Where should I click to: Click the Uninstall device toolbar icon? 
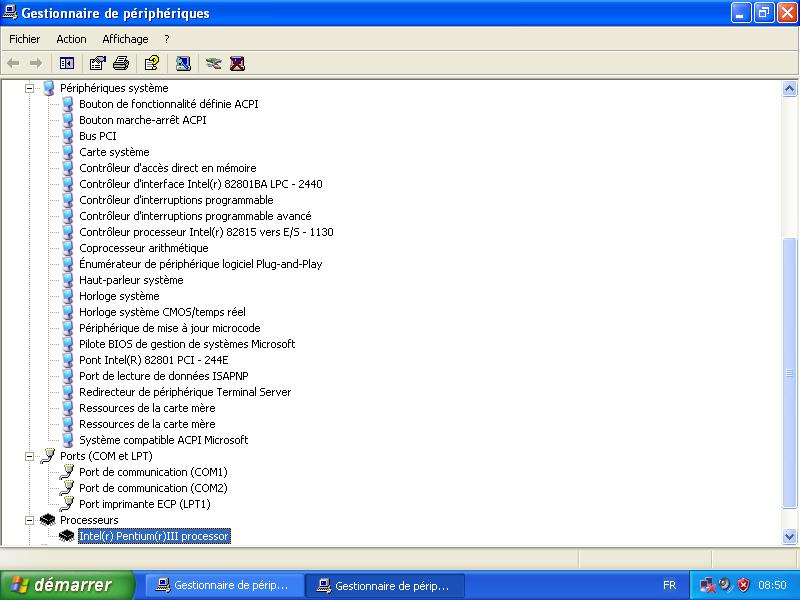click(237, 63)
